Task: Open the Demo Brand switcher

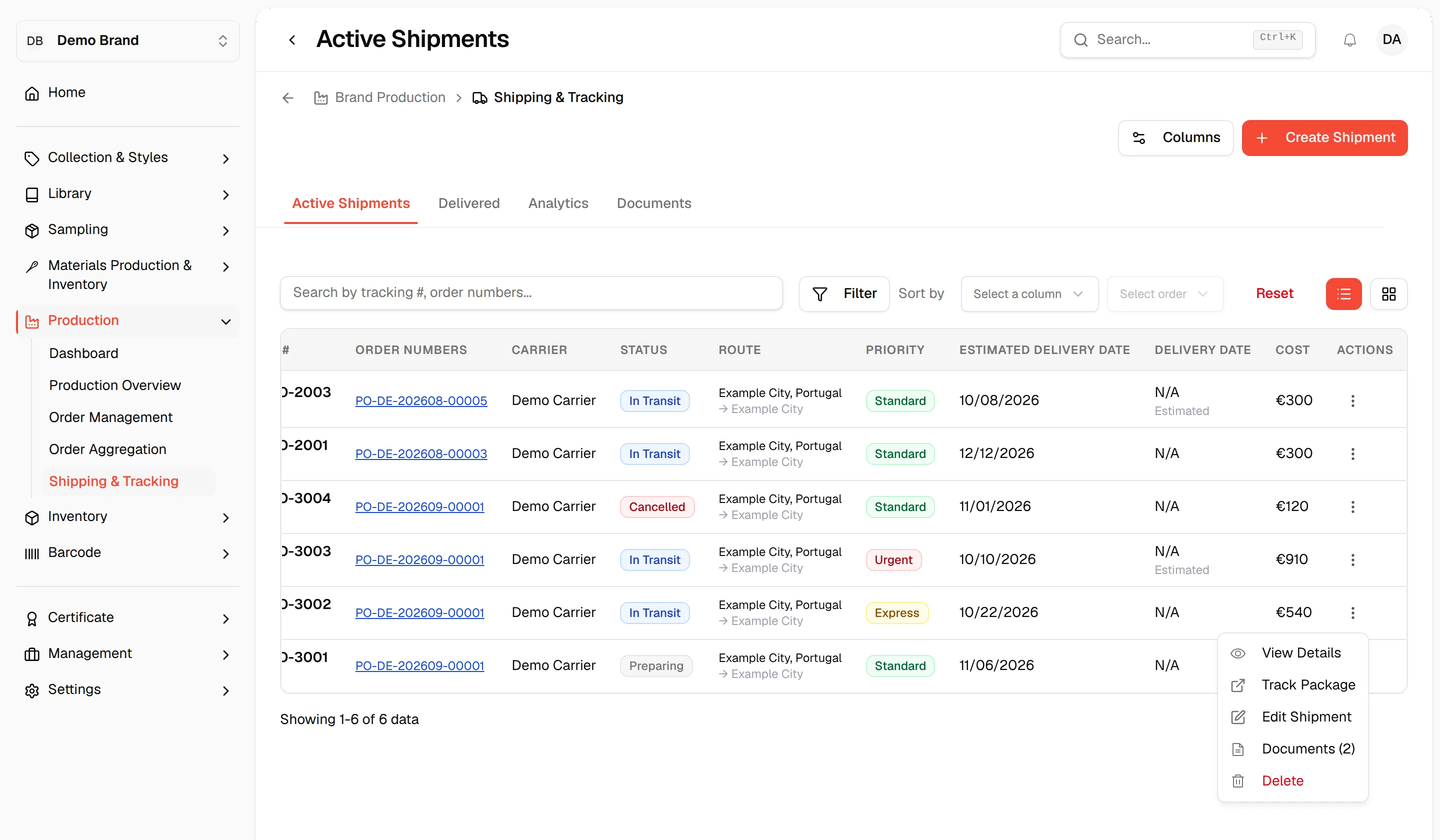Action: 128,40
